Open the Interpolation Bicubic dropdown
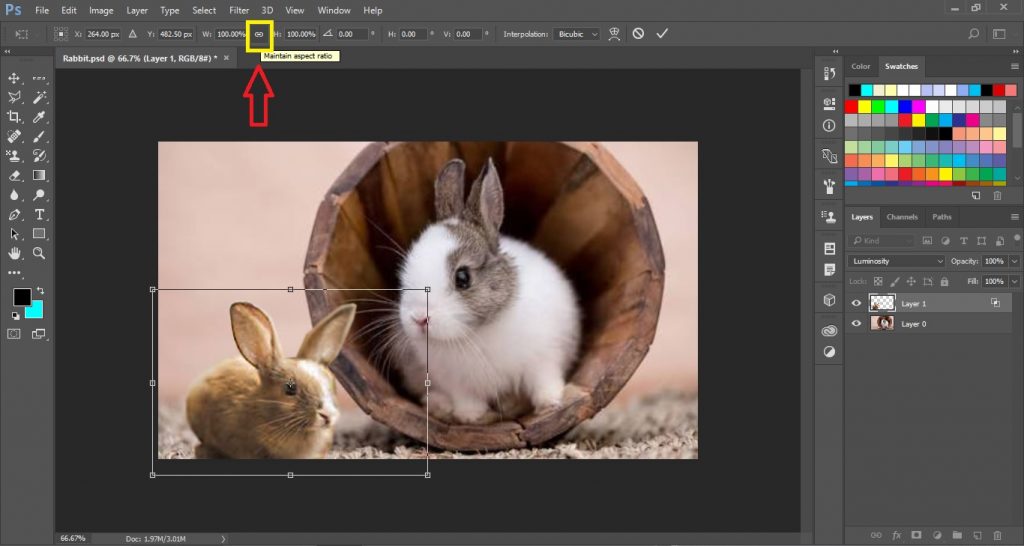This screenshot has width=1024, height=546. (577, 34)
